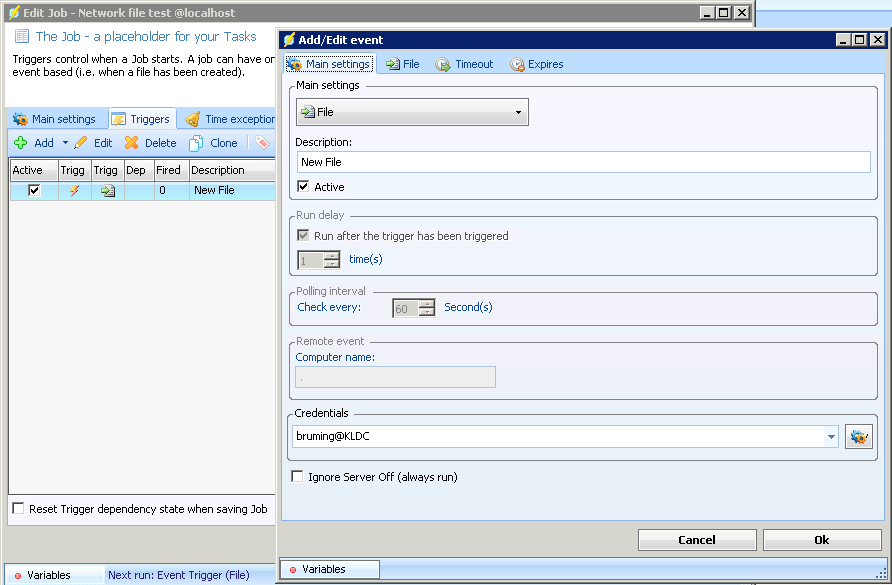Image resolution: width=892 pixels, height=585 pixels.
Task: Toggle Reset Trigger dependency state checkbox
Action: coord(18,509)
